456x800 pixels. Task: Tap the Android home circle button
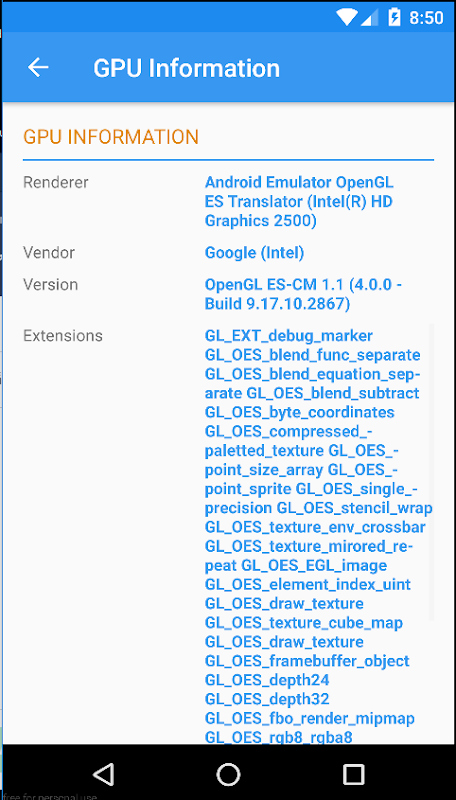click(228, 774)
